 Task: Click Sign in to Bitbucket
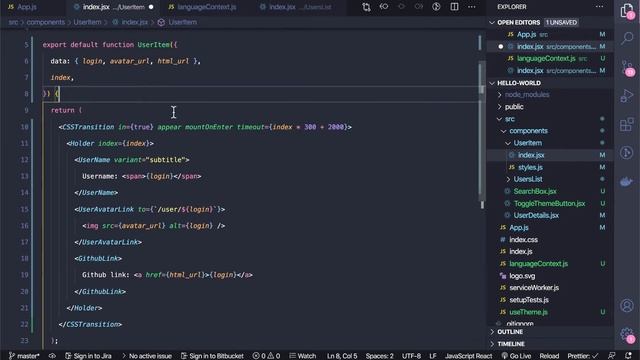click(212, 356)
